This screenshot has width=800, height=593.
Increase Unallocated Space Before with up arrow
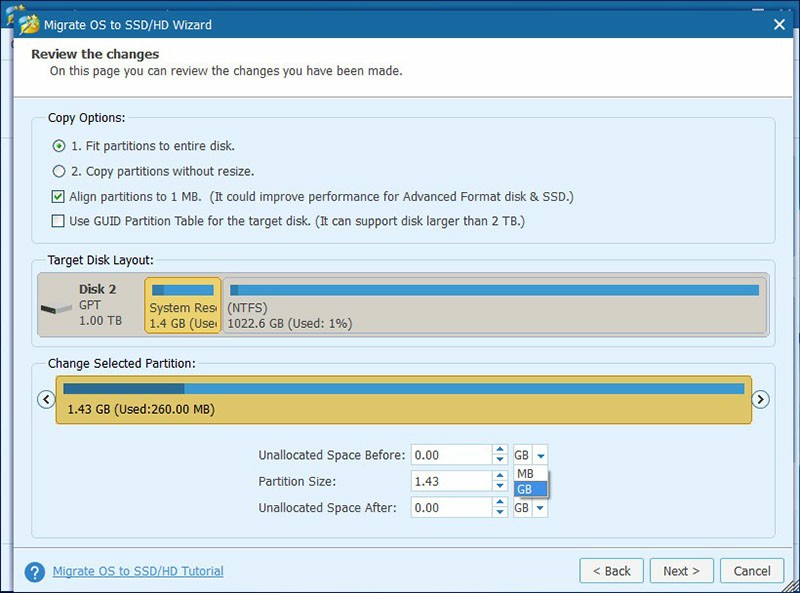pos(500,450)
